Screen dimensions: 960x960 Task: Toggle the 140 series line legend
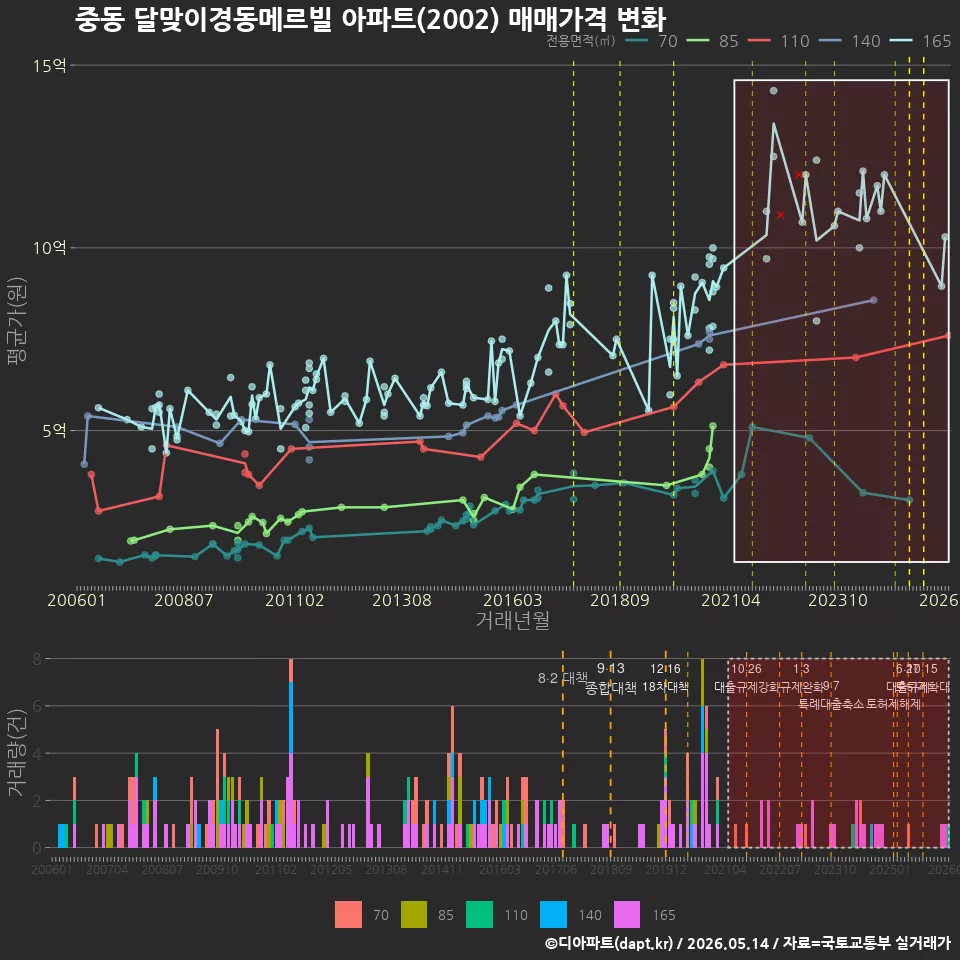pyautogui.click(x=850, y=41)
